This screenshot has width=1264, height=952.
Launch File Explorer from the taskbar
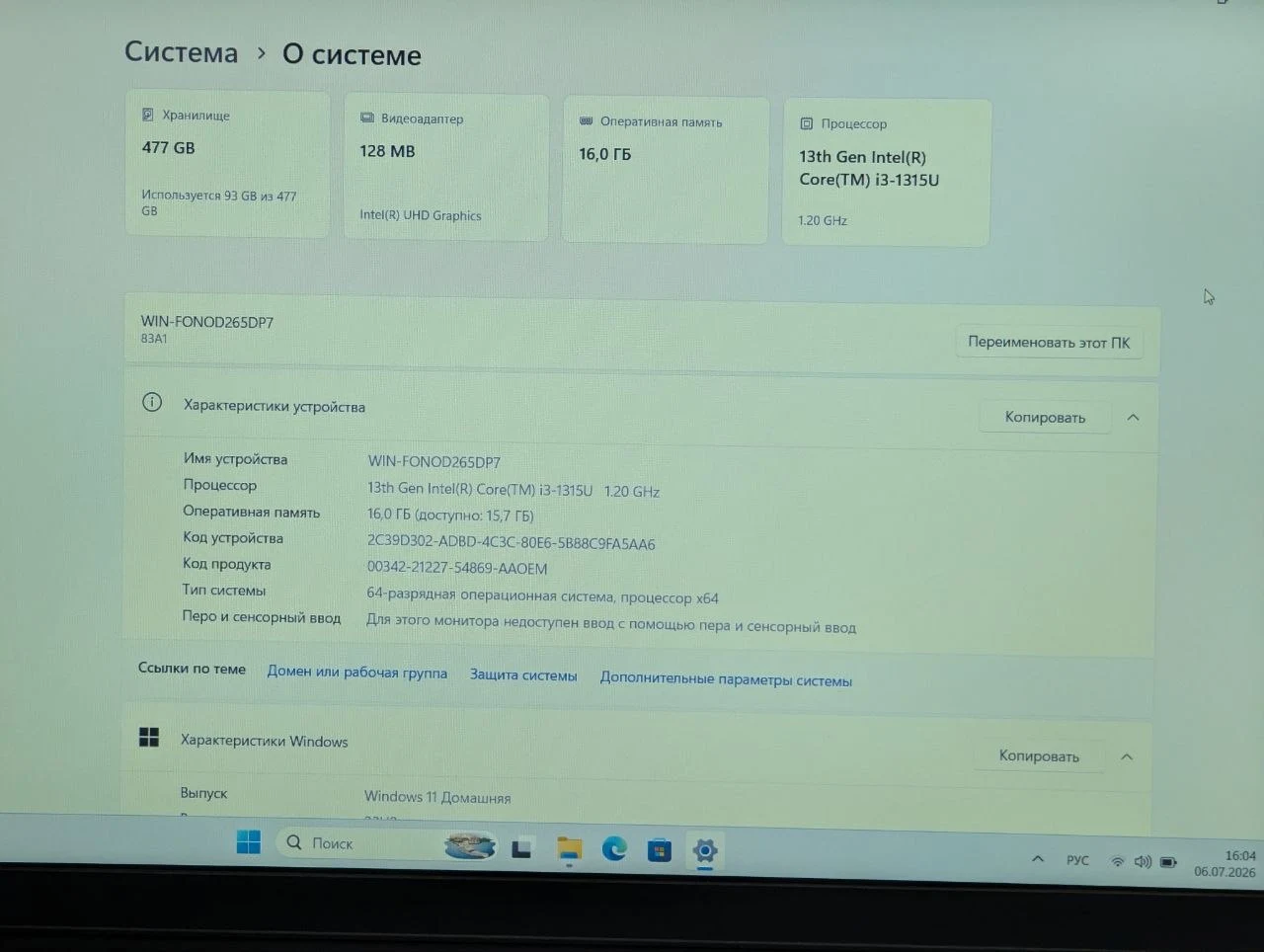(x=569, y=848)
